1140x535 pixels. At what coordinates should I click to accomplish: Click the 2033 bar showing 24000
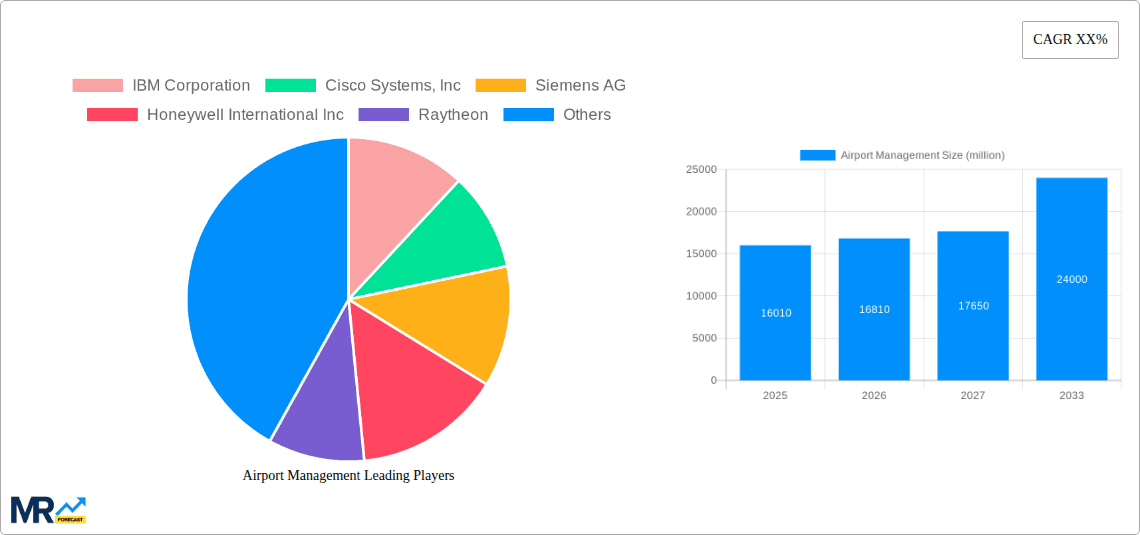1072,279
